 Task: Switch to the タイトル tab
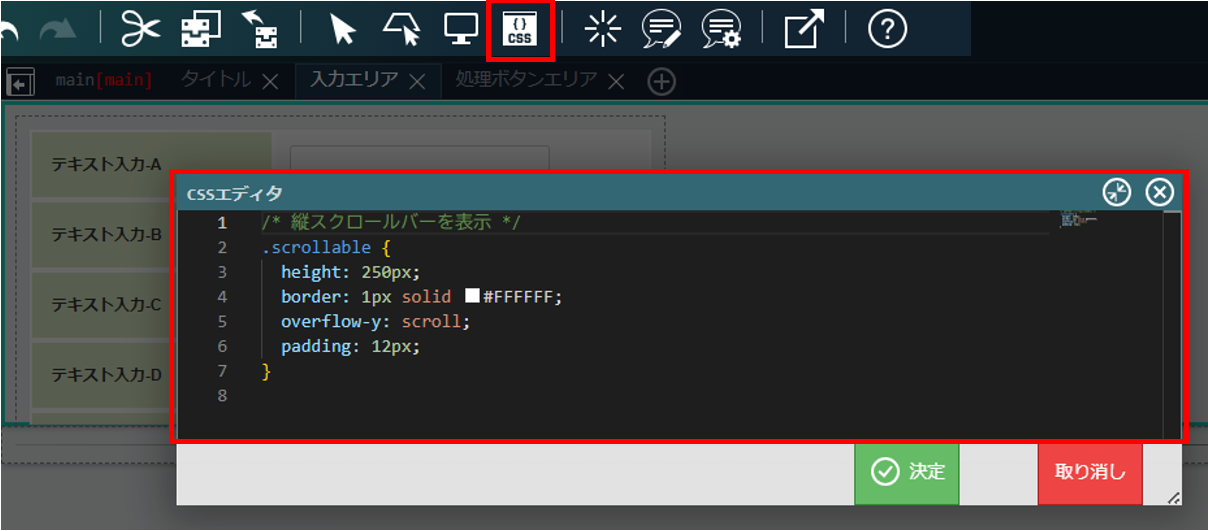(x=216, y=81)
